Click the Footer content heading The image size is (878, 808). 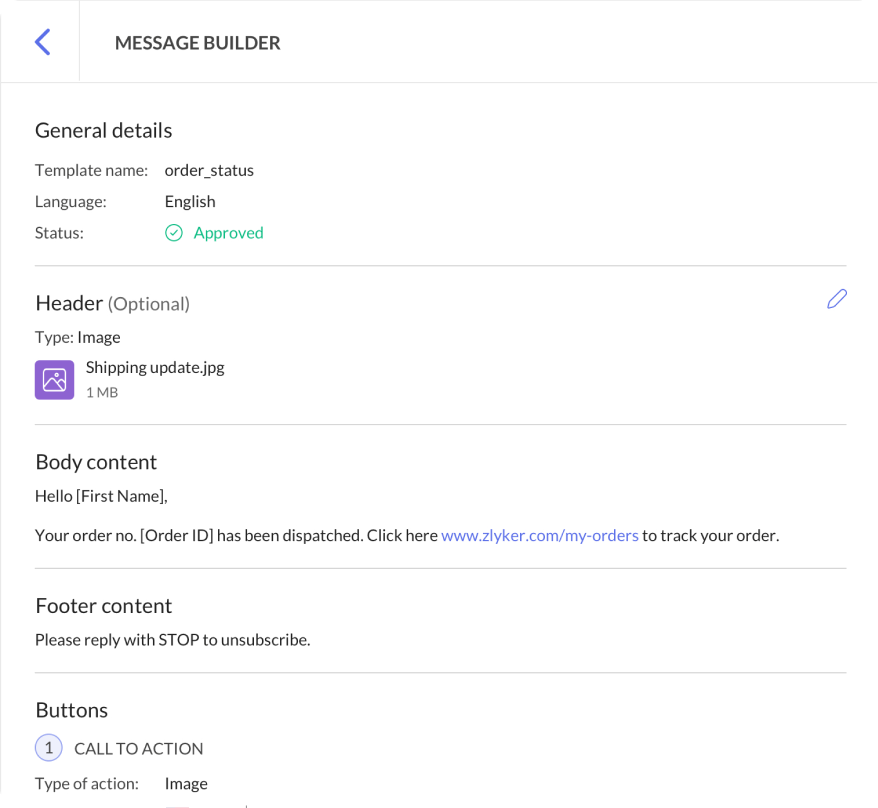103,606
